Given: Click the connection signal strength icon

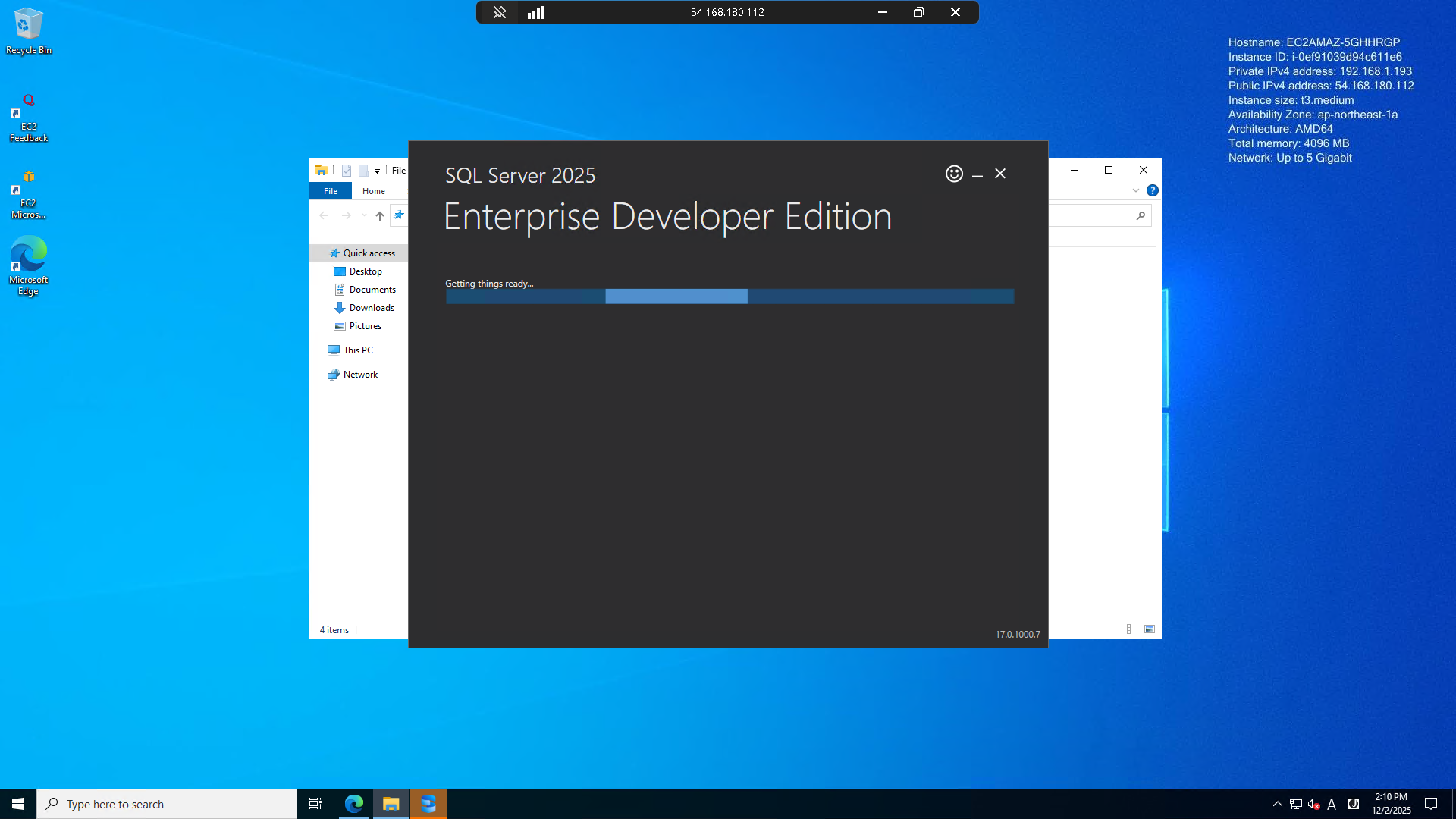Looking at the screenshot, I should (536, 12).
